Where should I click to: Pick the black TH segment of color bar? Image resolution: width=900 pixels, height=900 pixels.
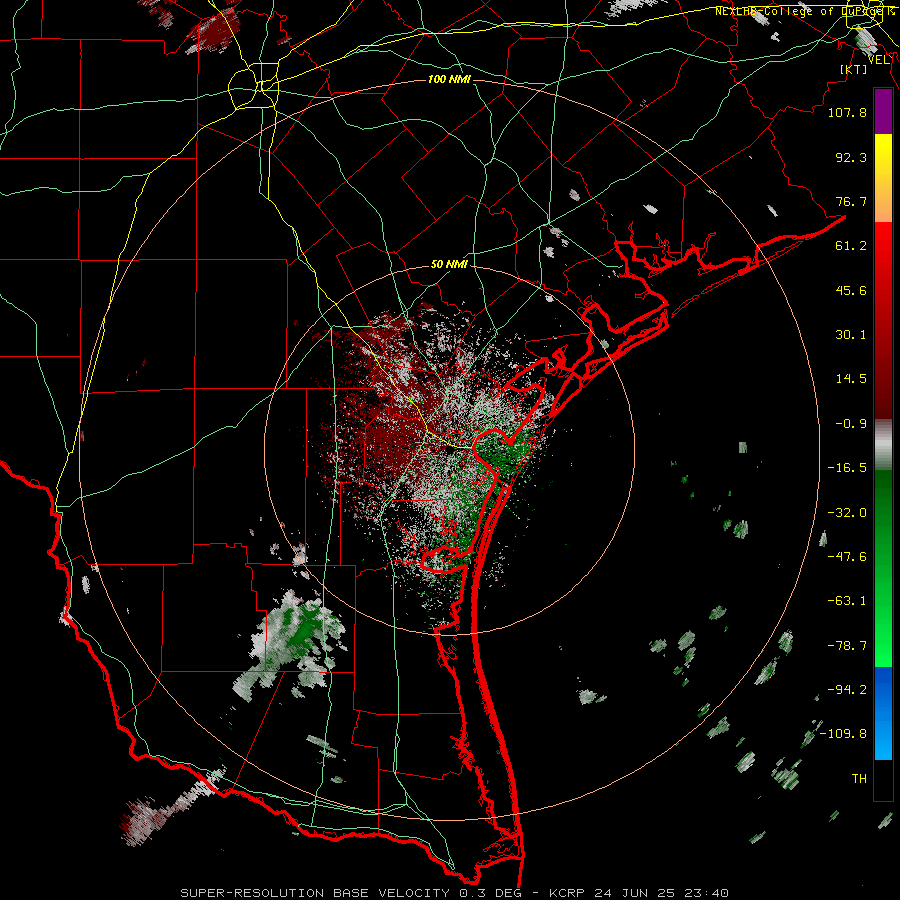pyautogui.click(x=883, y=780)
